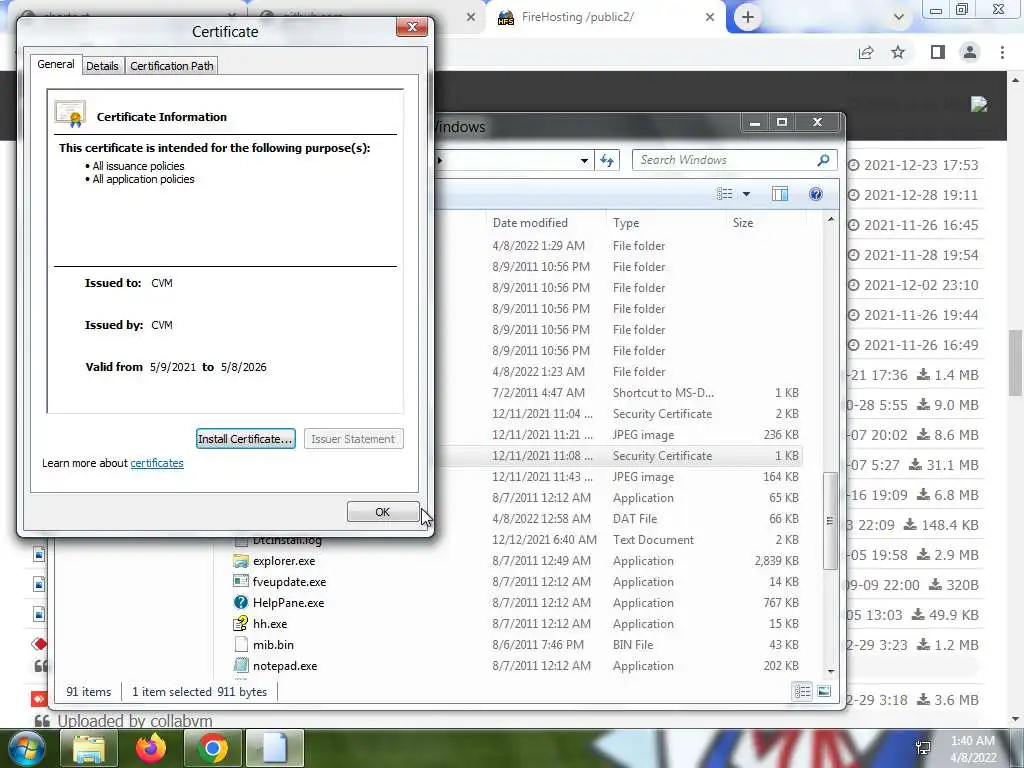Open the Chrome profile avatar
Viewport: 1024px width, 768px height.
tap(970, 52)
